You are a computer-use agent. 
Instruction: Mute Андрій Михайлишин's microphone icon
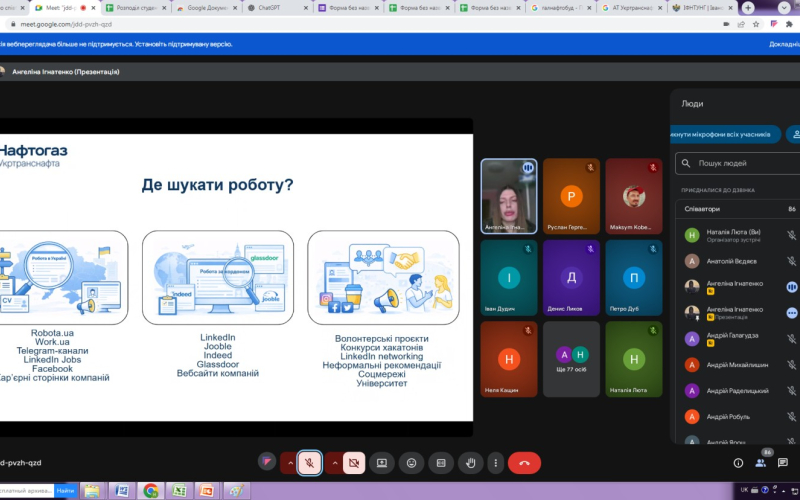click(791, 365)
